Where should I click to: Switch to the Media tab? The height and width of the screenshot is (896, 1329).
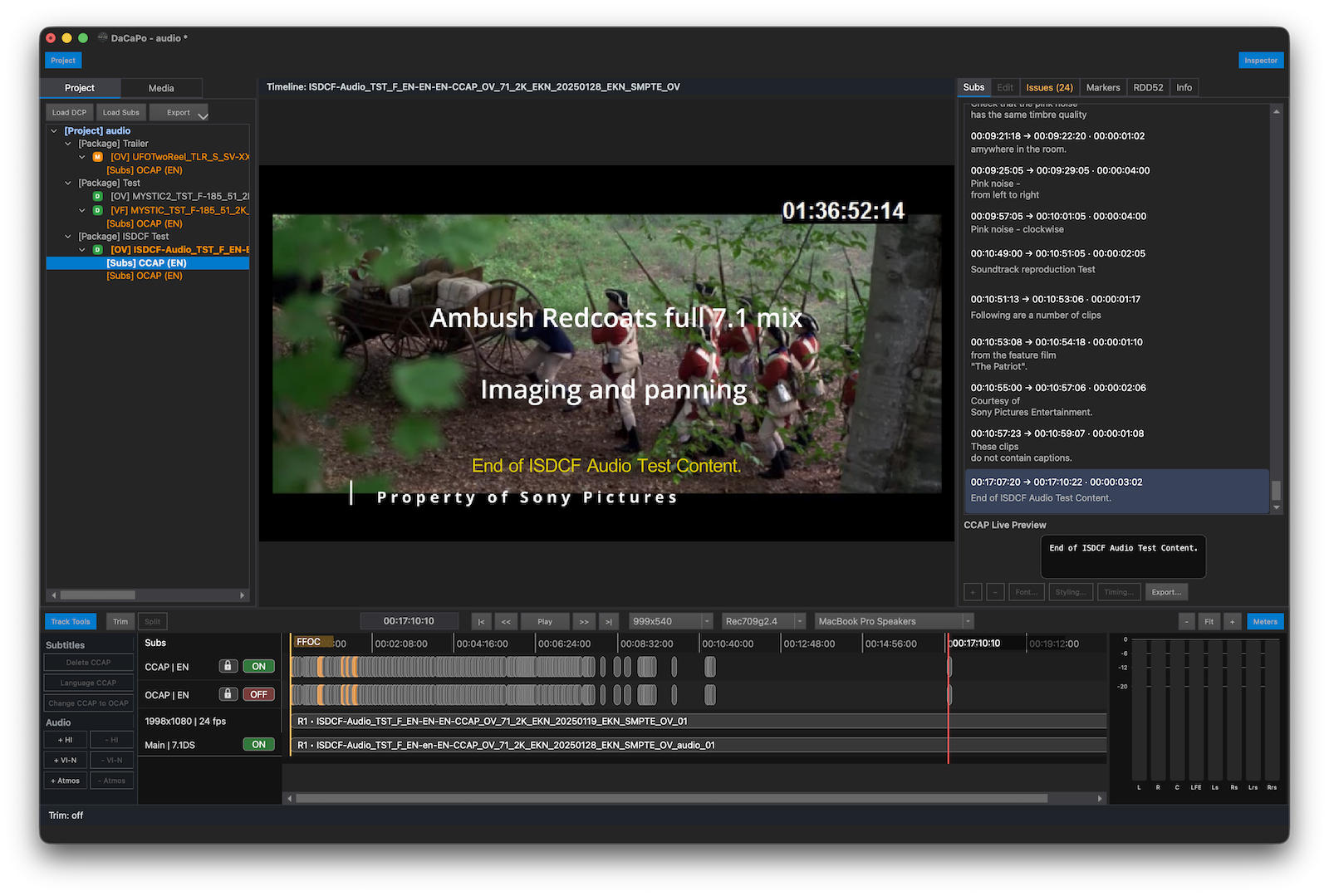(x=161, y=88)
